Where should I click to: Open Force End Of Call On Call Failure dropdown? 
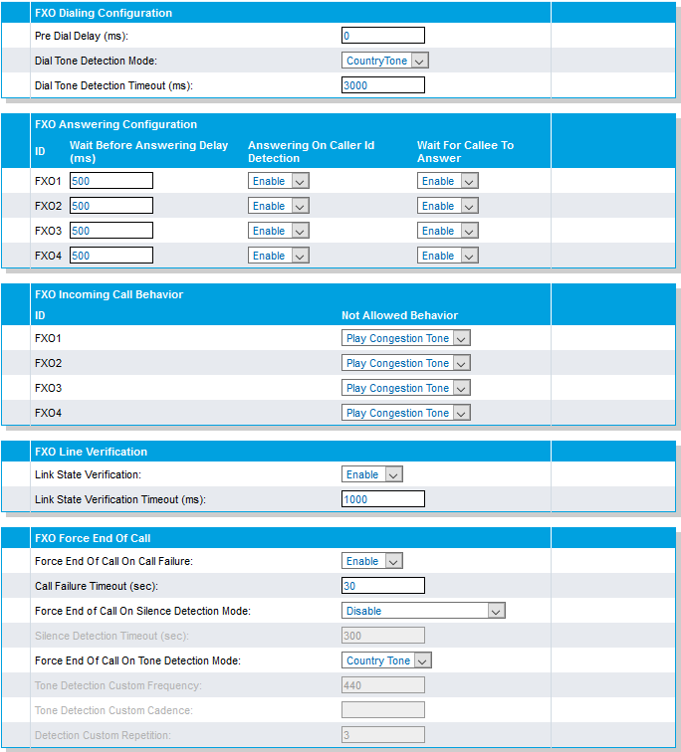click(372, 561)
